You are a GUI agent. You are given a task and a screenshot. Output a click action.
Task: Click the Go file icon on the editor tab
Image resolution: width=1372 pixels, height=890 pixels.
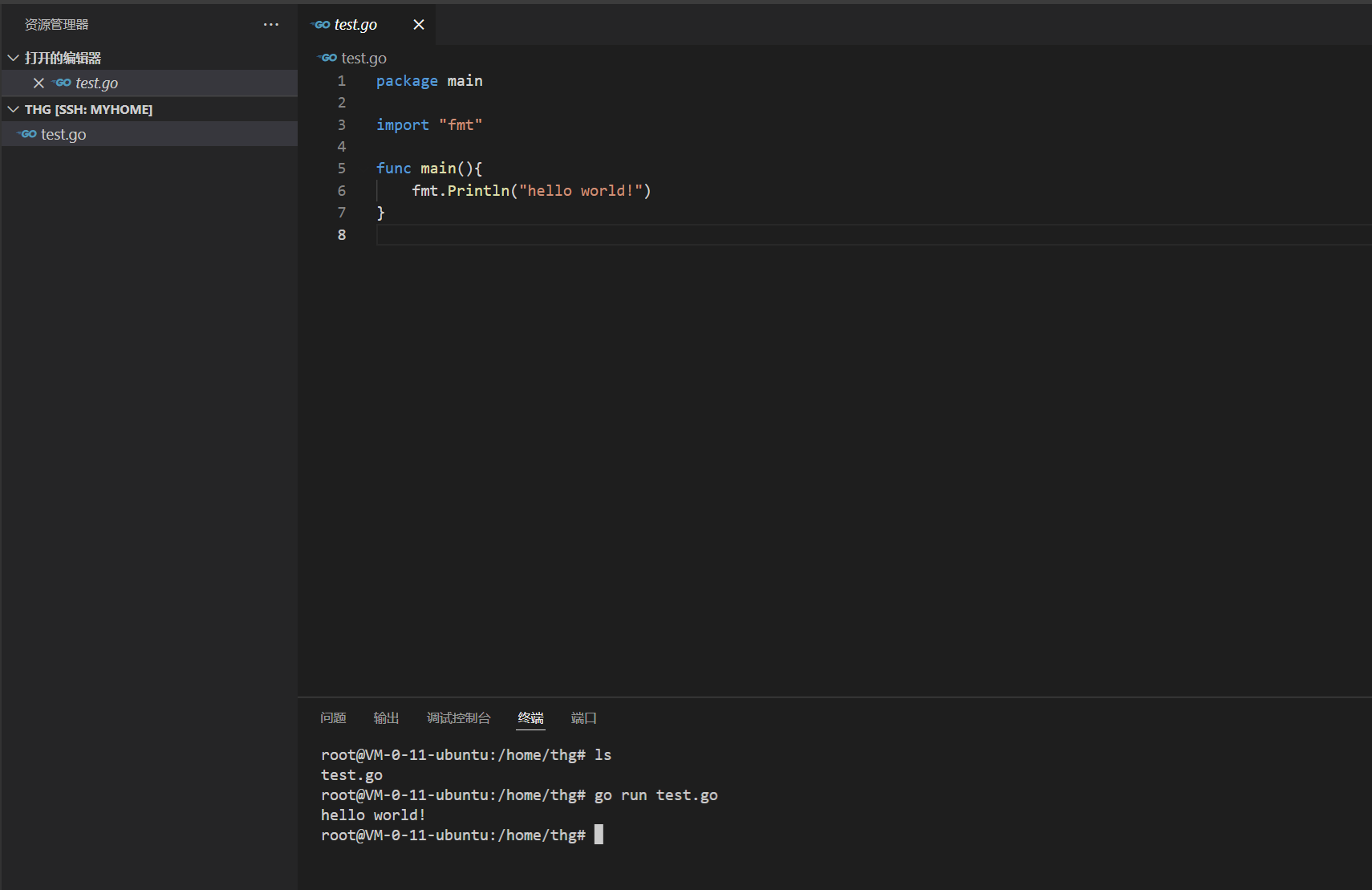point(322,25)
